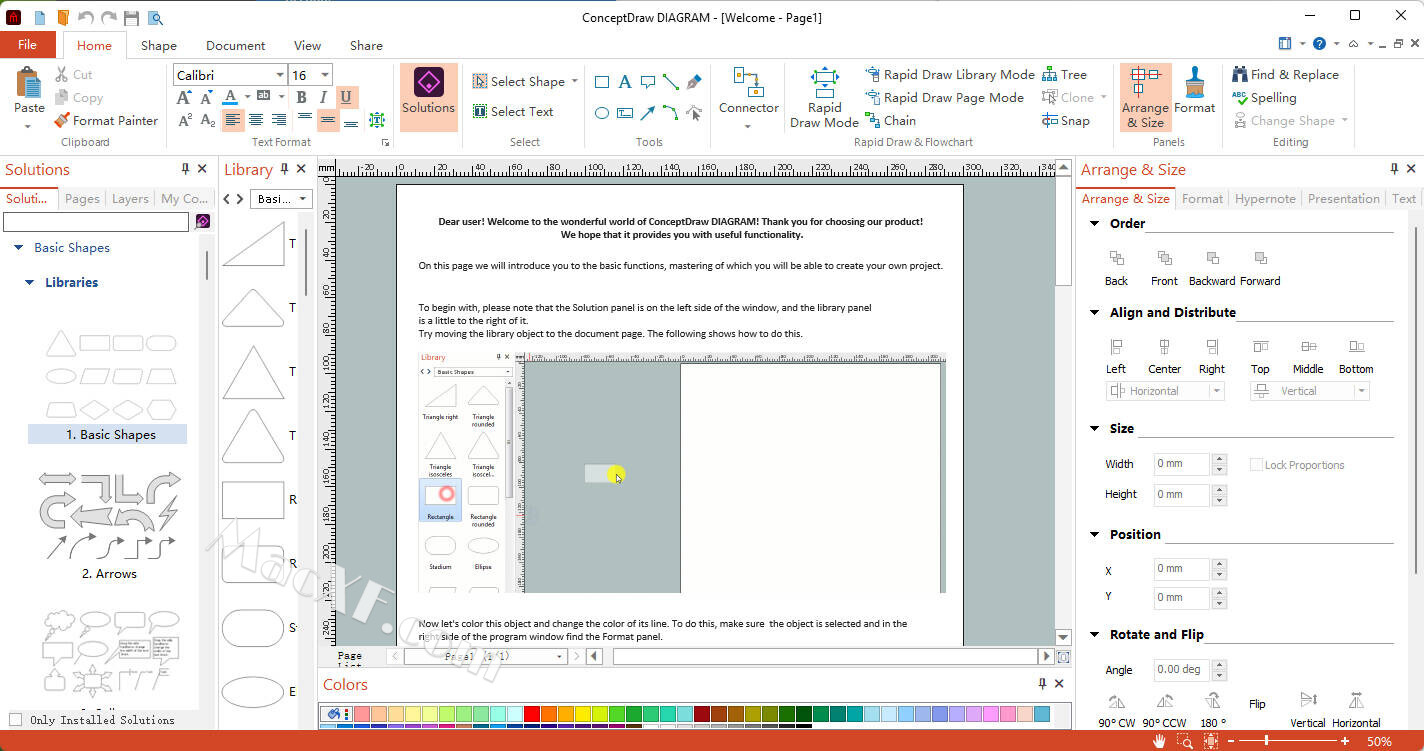Click the Solutions icon in the ribbon
This screenshot has width=1424, height=751.
[428, 92]
